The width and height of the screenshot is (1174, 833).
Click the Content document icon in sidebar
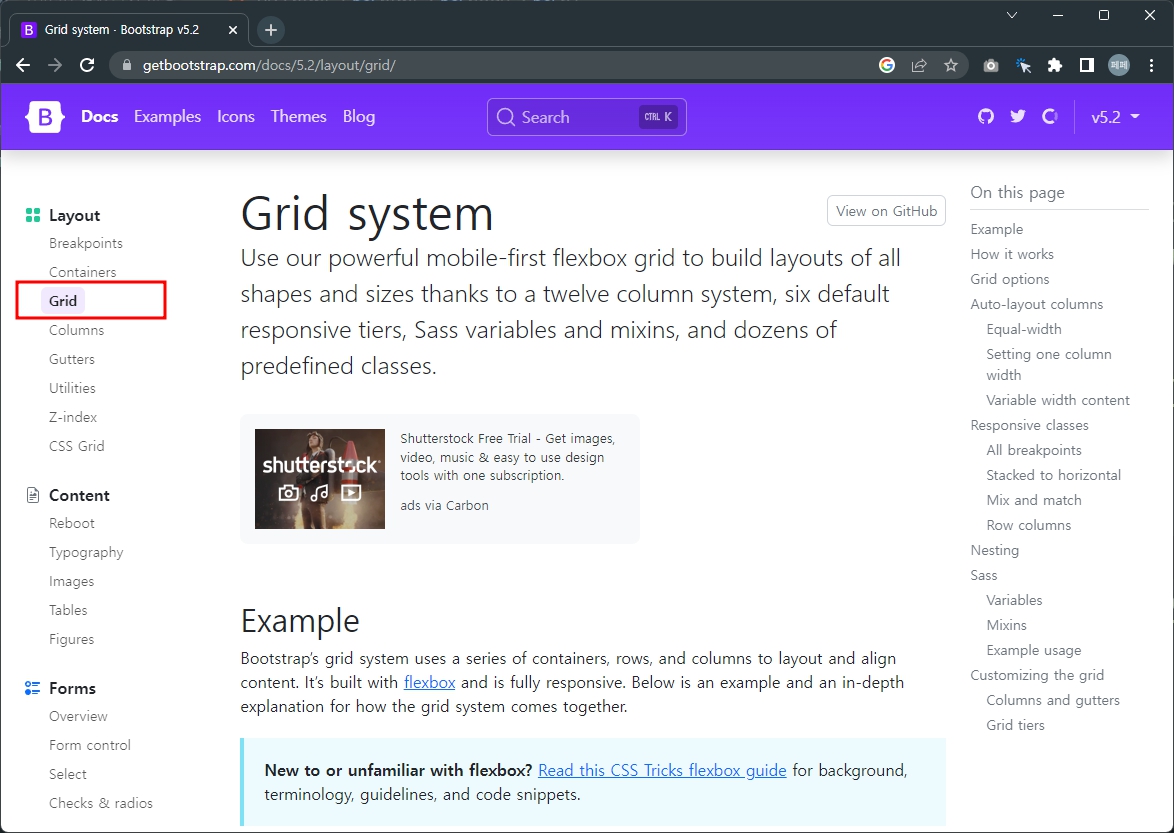point(34,494)
